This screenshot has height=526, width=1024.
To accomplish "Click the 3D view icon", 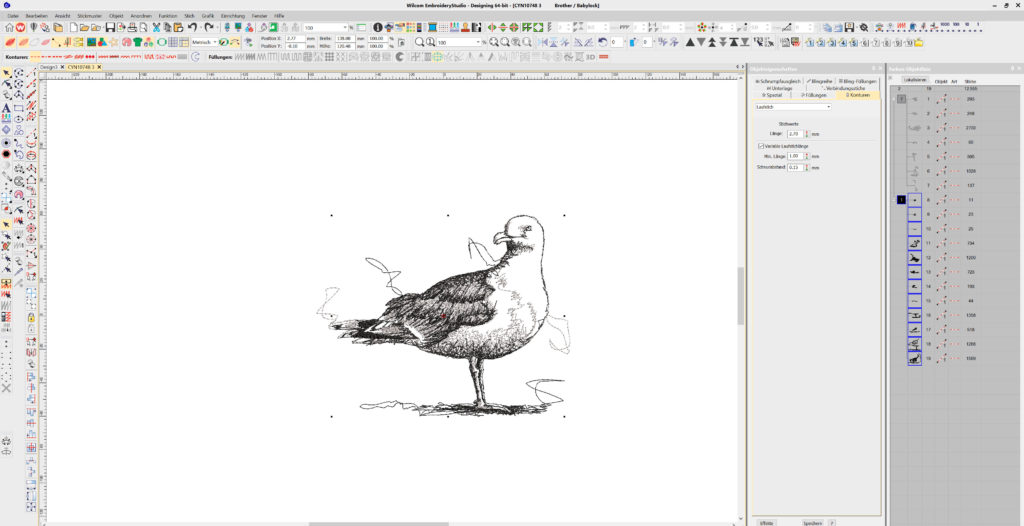I will coord(591,57).
